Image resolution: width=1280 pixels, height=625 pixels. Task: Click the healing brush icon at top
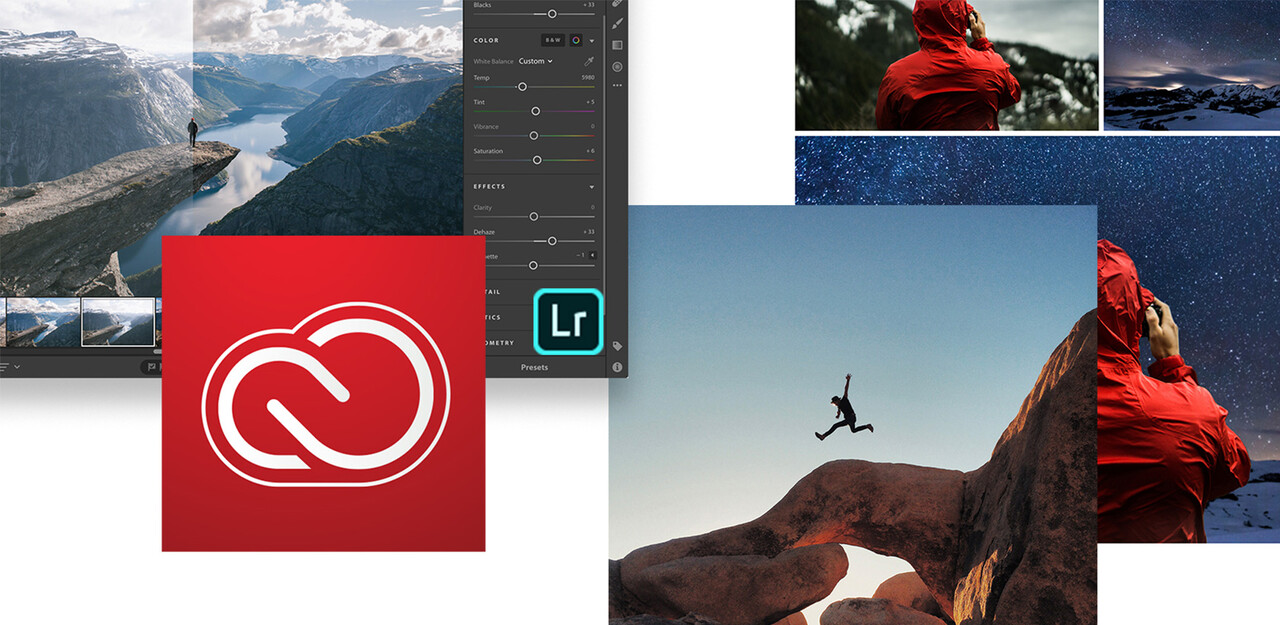coord(617,4)
